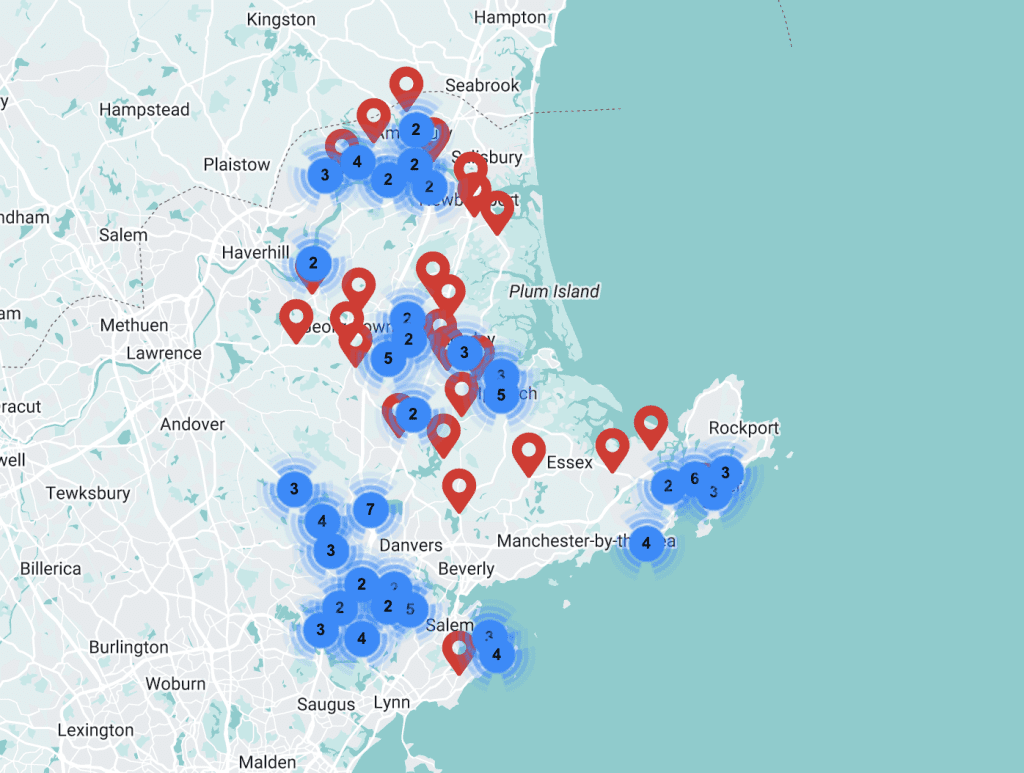Click the rightmost cluster showing 3 near Rockport

(x=726, y=472)
